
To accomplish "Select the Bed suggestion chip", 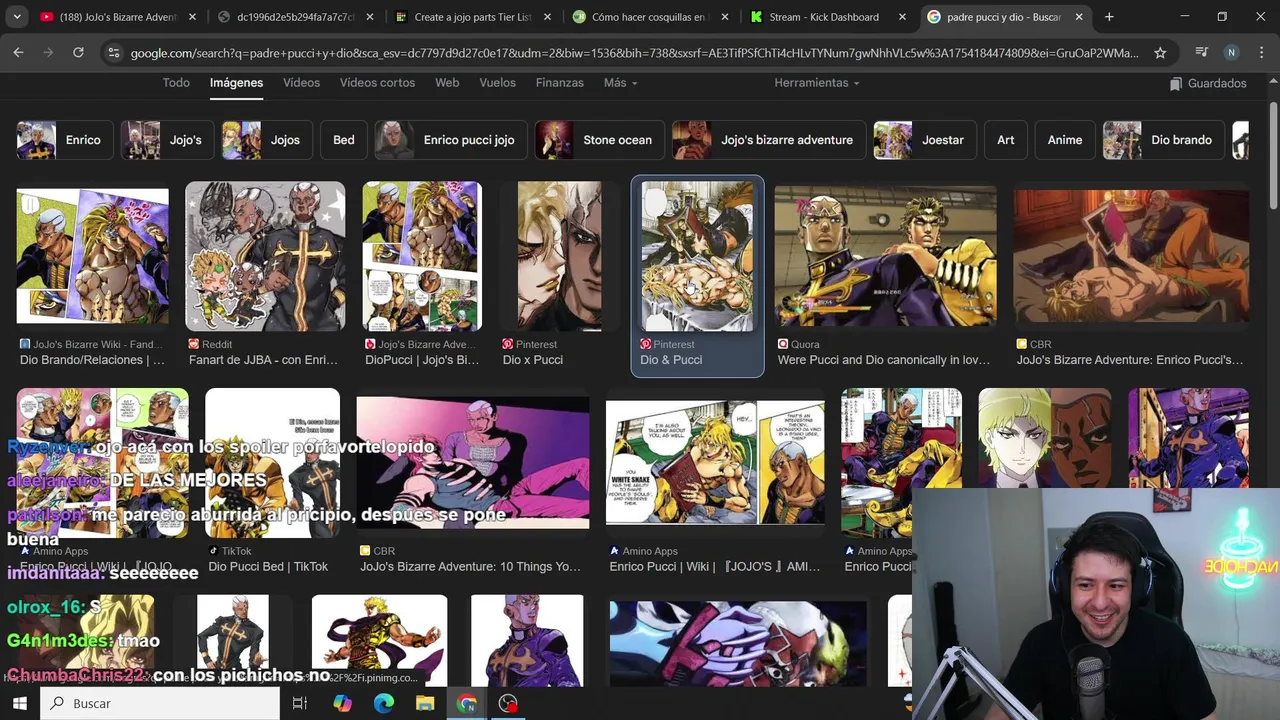I will point(343,140).
